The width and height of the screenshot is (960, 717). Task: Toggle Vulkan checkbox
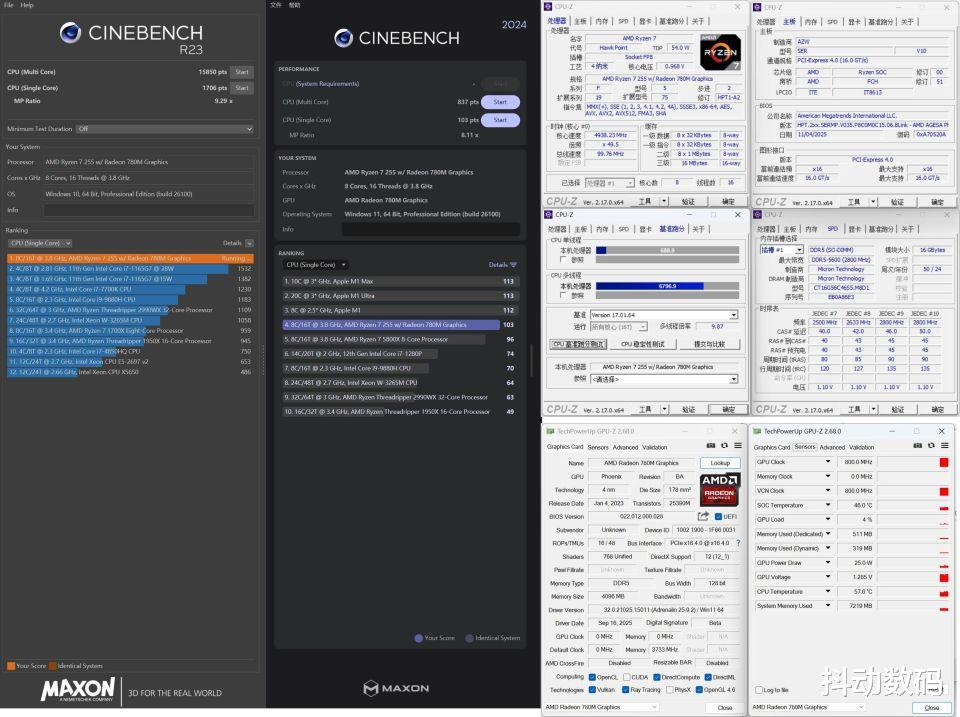[592, 689]
